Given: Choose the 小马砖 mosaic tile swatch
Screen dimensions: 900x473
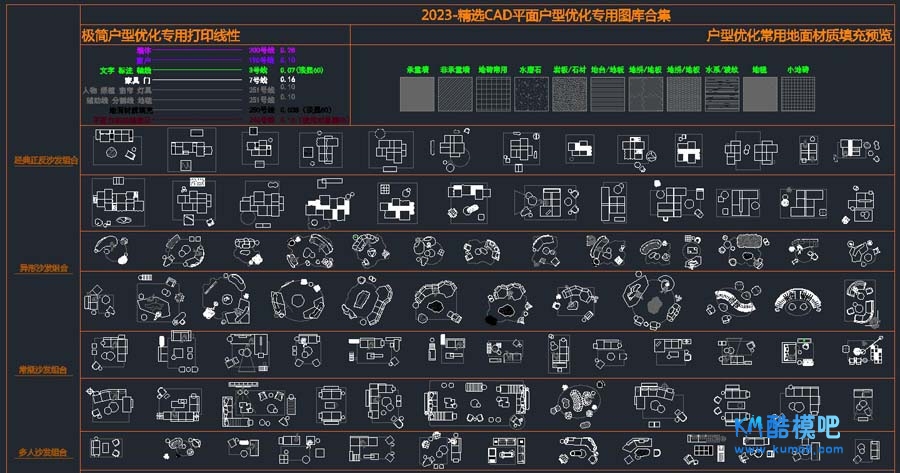Looking at the screenshot, I should click(798, 95).
